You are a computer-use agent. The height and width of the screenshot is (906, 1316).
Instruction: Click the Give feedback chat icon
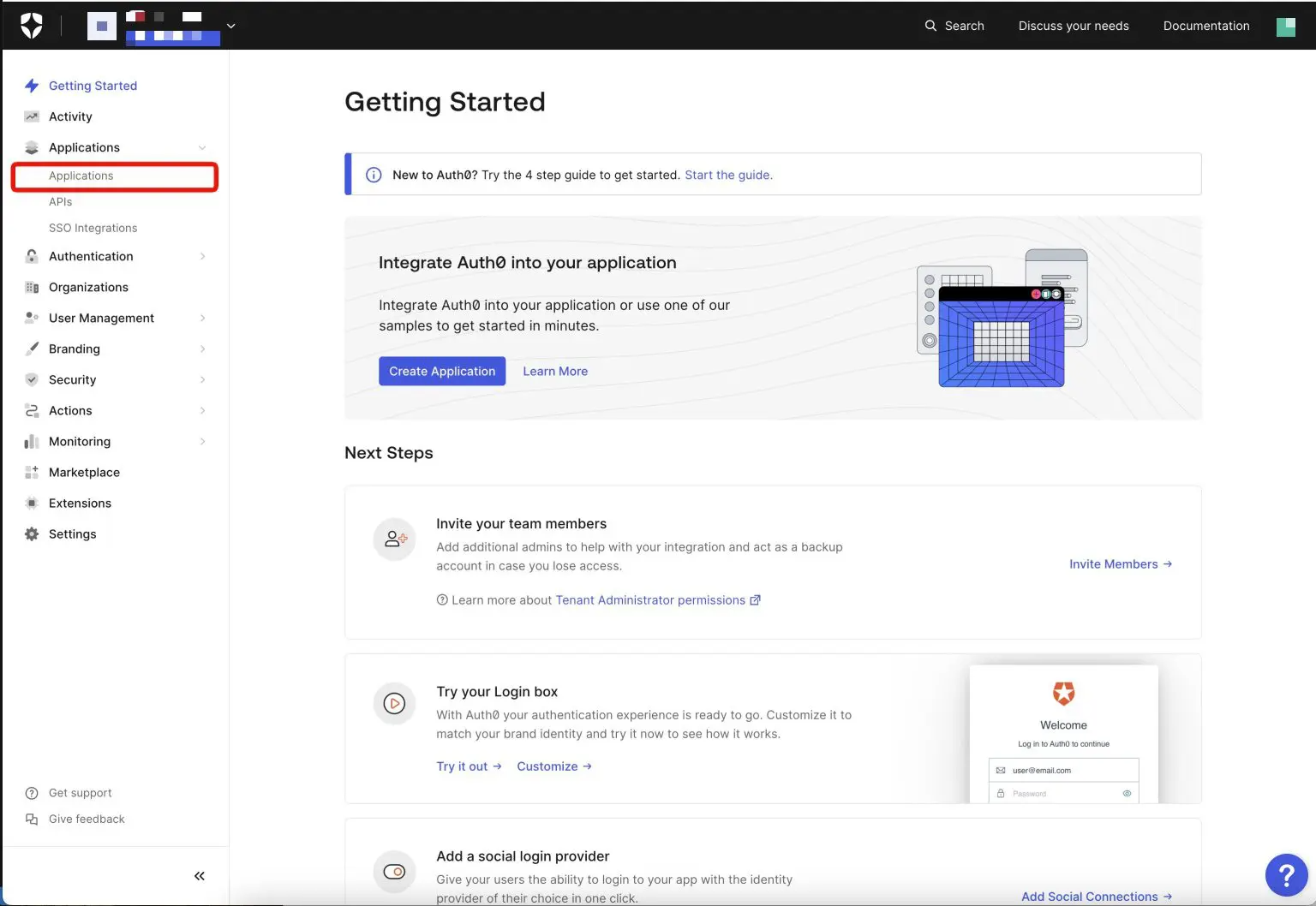pos(32,819)
